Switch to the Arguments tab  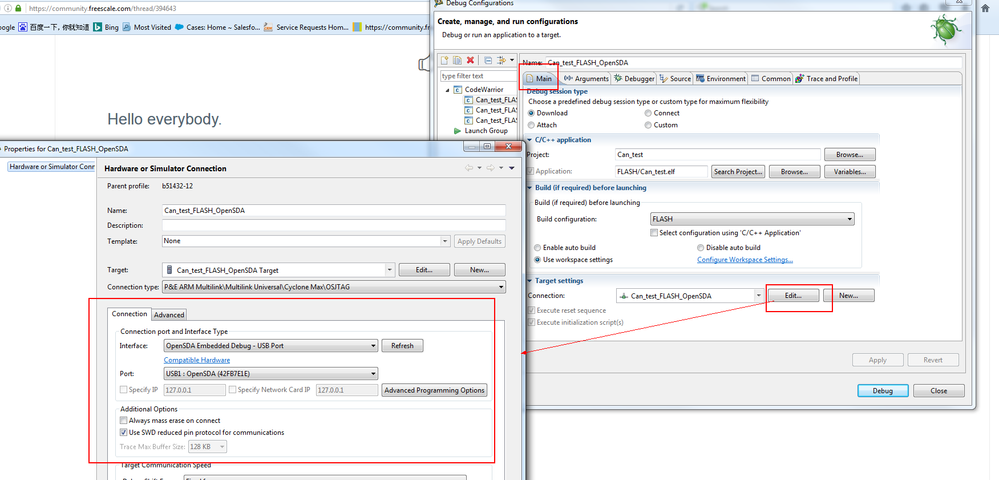(x=586, y=78)
